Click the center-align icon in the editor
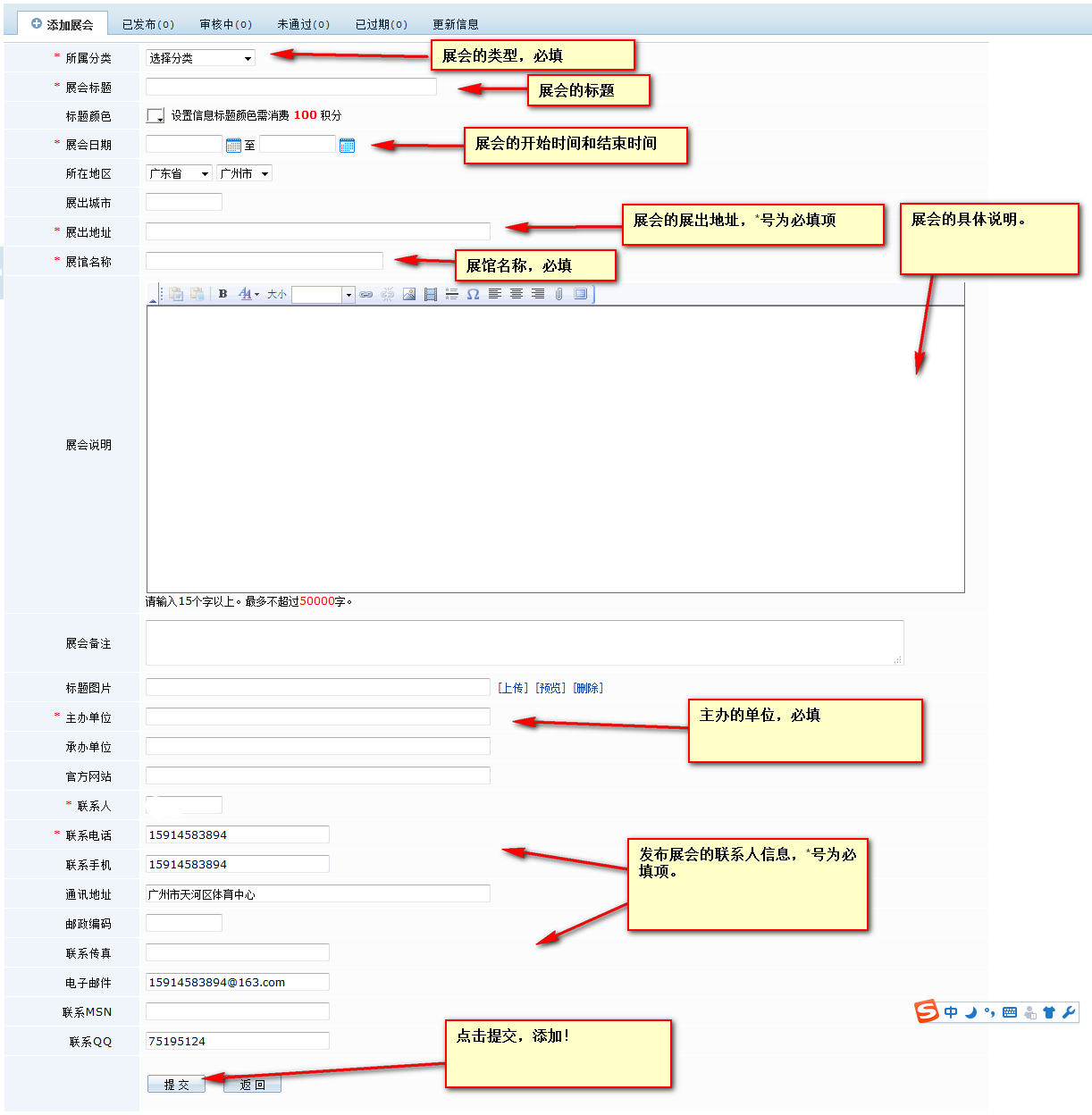 [517, 294]
